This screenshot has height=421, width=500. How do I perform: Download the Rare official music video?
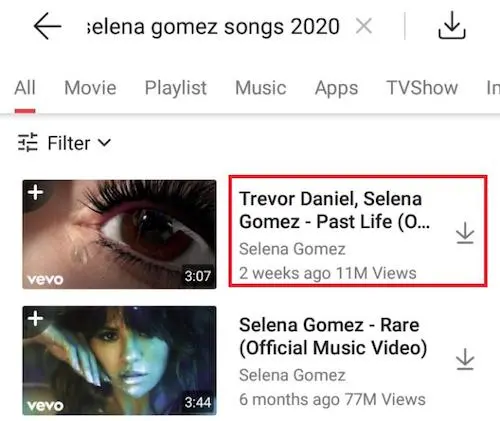[465, 359]
